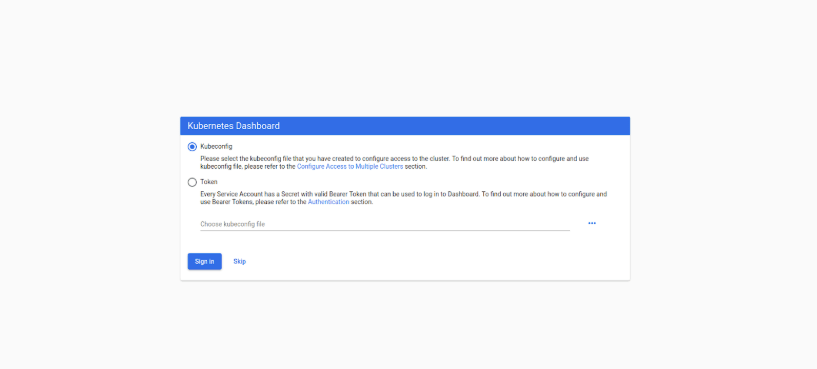Click the Sign in button
817x369 pixels.
coord(205,262)
